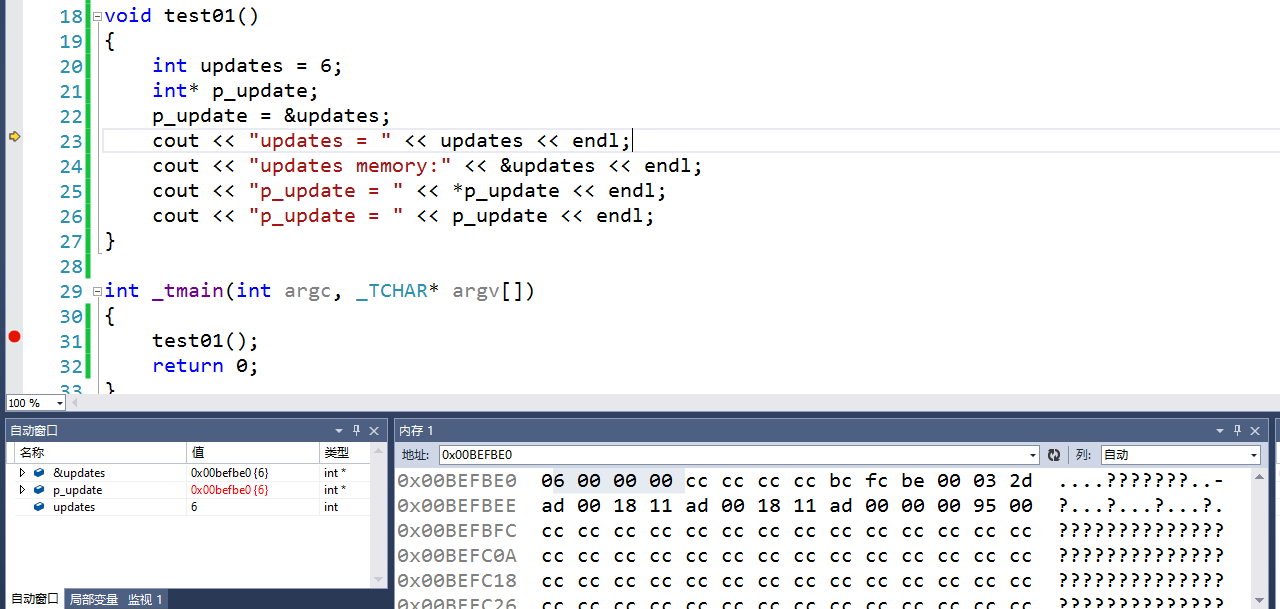
Task: Click the re-evaluate refresh icon in memory window
Action: point(1054,455)
